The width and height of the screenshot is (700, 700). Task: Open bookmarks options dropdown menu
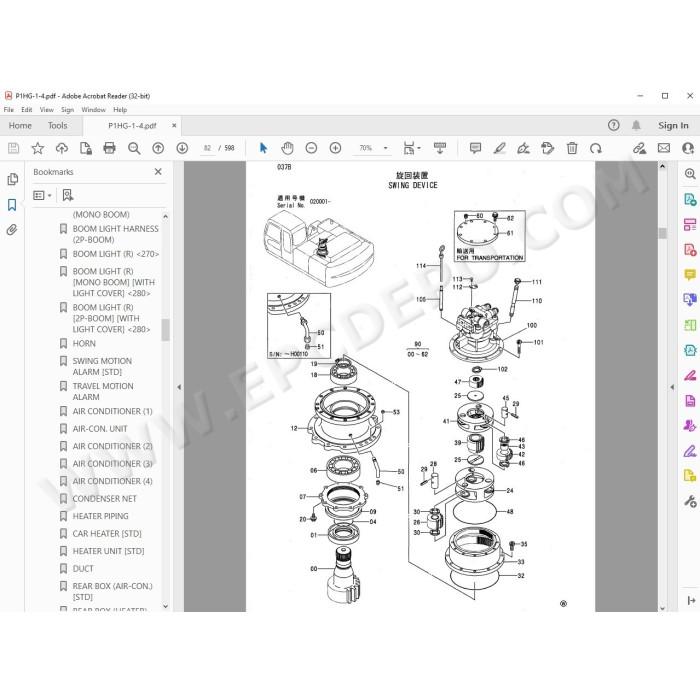click(42, 195)
